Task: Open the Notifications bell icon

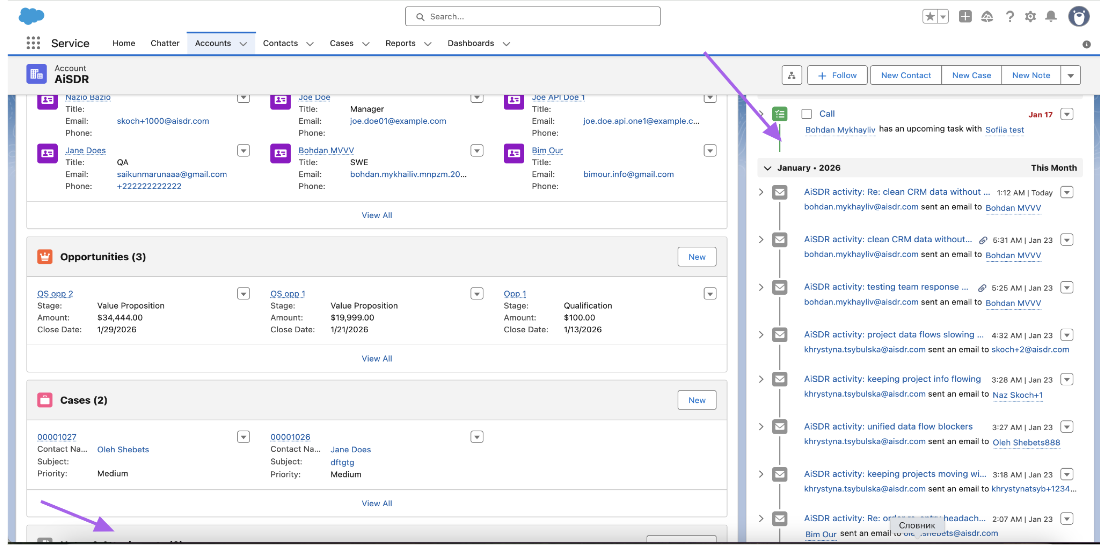Action: click(1051, 17)
